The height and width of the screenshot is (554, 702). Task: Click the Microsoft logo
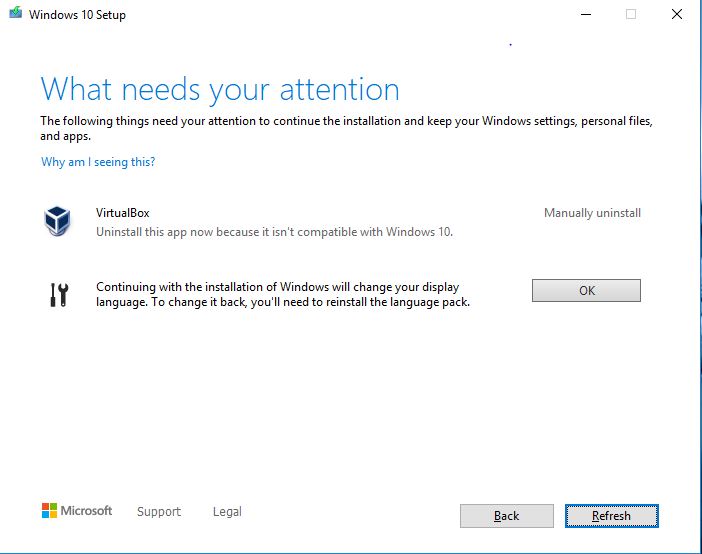click(77, 511)
